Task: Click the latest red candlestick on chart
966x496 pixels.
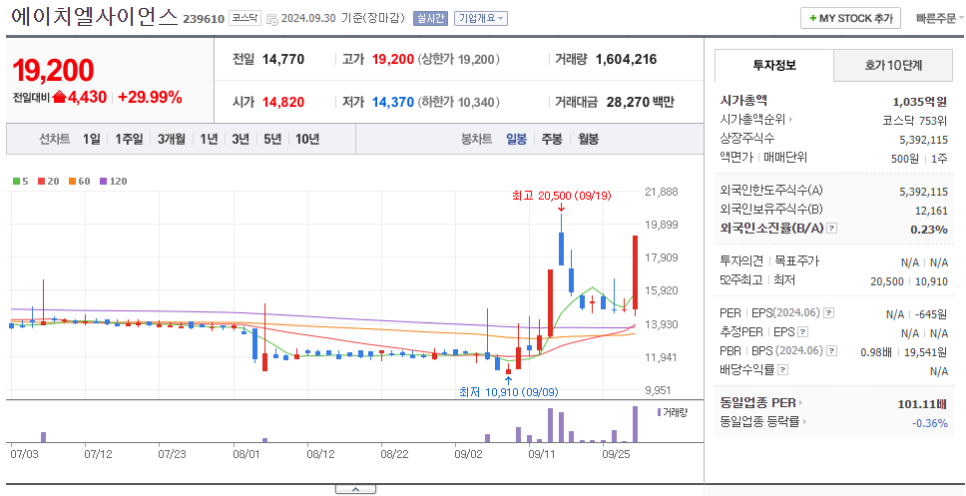Action: pyautogui.click(x=635, y=272)
